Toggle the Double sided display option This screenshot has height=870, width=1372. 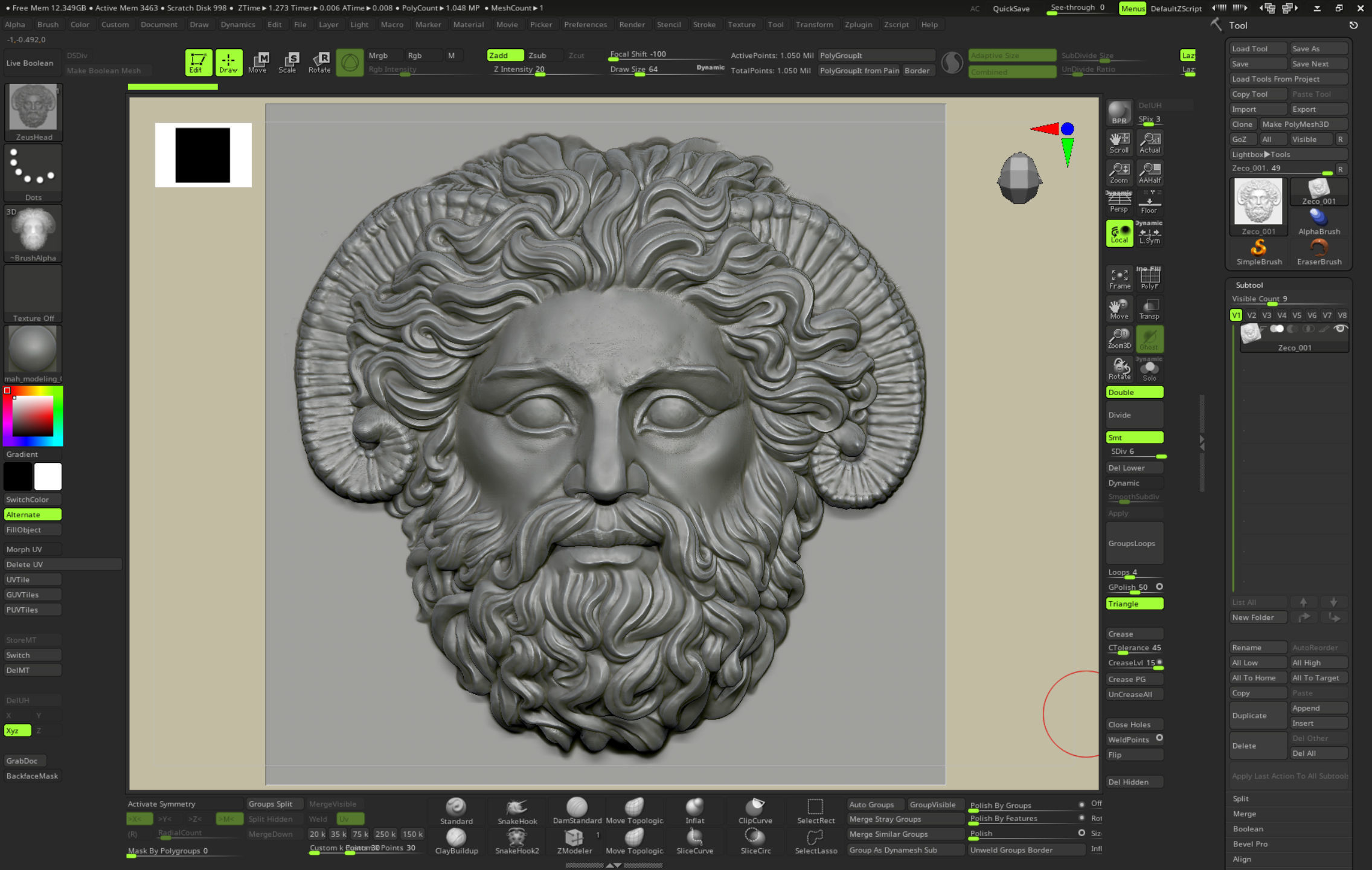tap(1134, 392)
